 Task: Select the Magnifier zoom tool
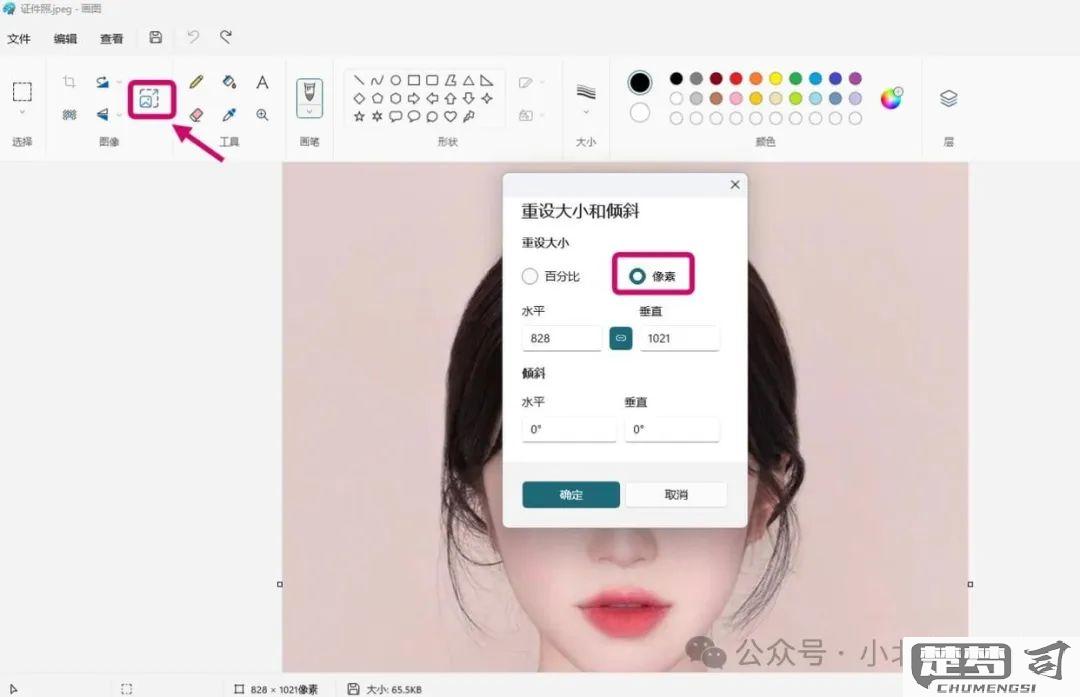pyautogui.click(x=262, y=114)
